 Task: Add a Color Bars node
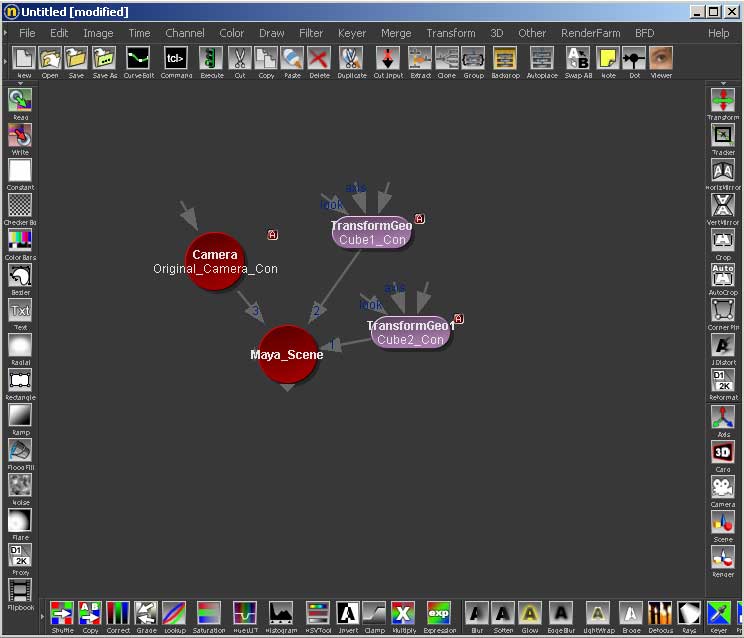pyautogui.click(x=20, y=240)
